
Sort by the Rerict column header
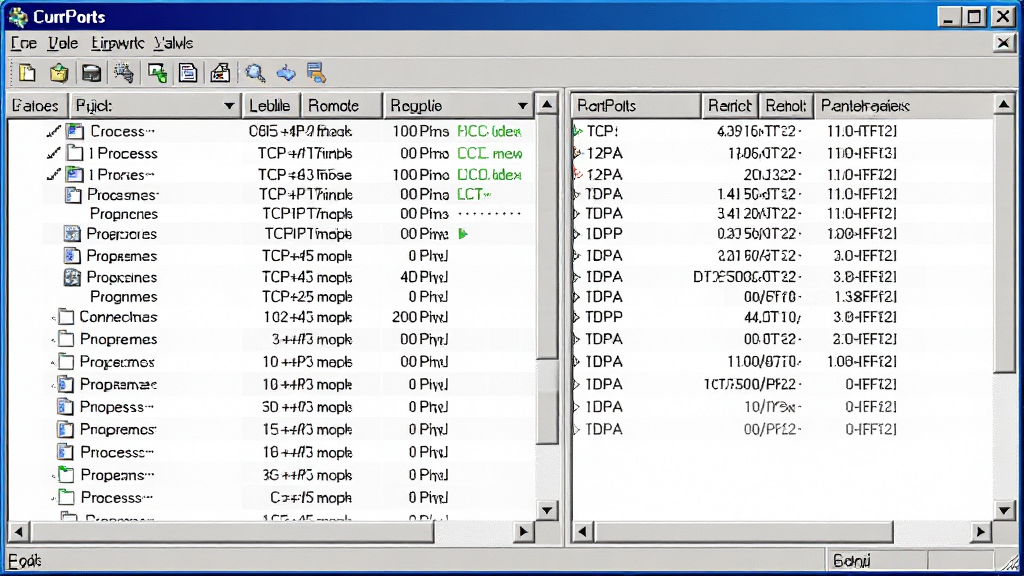tap(729, 106)
